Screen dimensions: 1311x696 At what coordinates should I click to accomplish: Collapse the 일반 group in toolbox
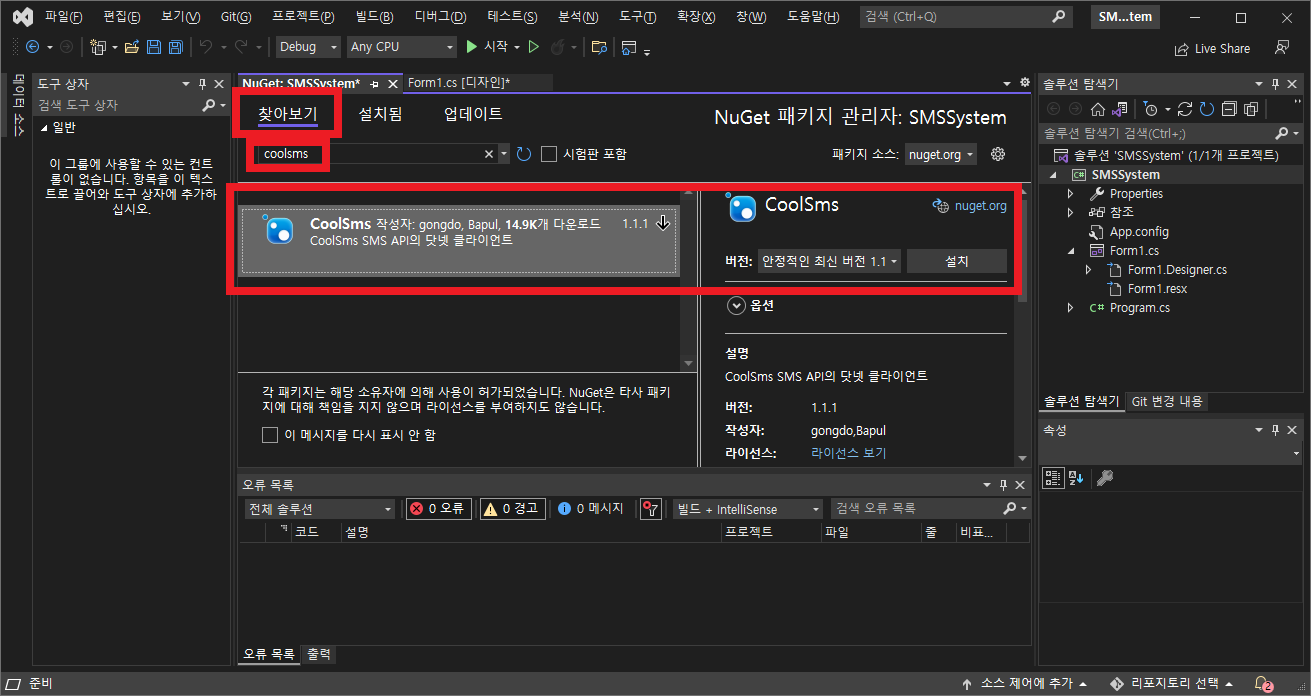pos(44,128)
